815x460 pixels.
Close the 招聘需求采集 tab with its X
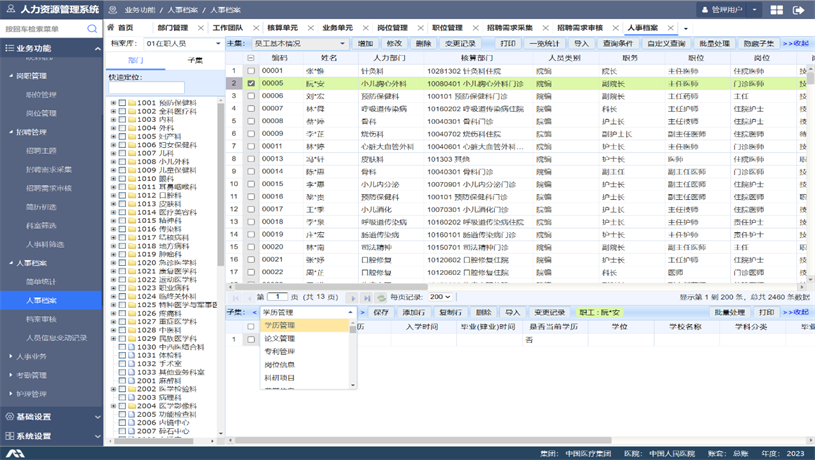tap(545, 28)
